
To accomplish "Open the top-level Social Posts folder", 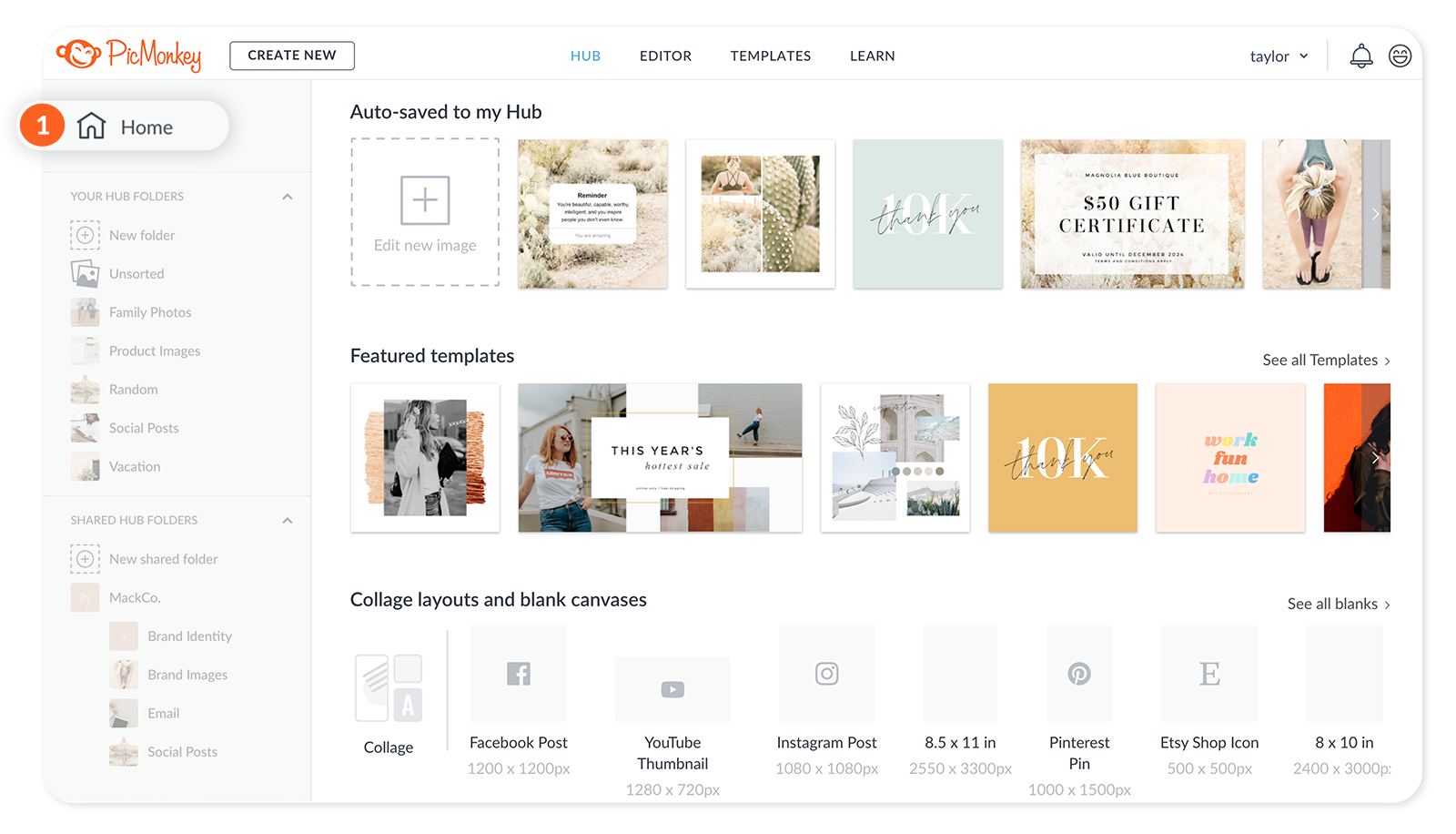I will [x=144, y=428].
